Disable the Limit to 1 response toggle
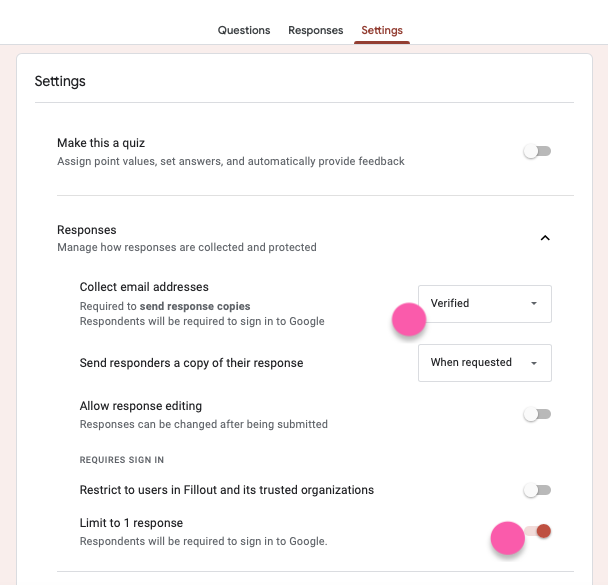Viewport: 608px width, 585px height. [x=538, y=531]
